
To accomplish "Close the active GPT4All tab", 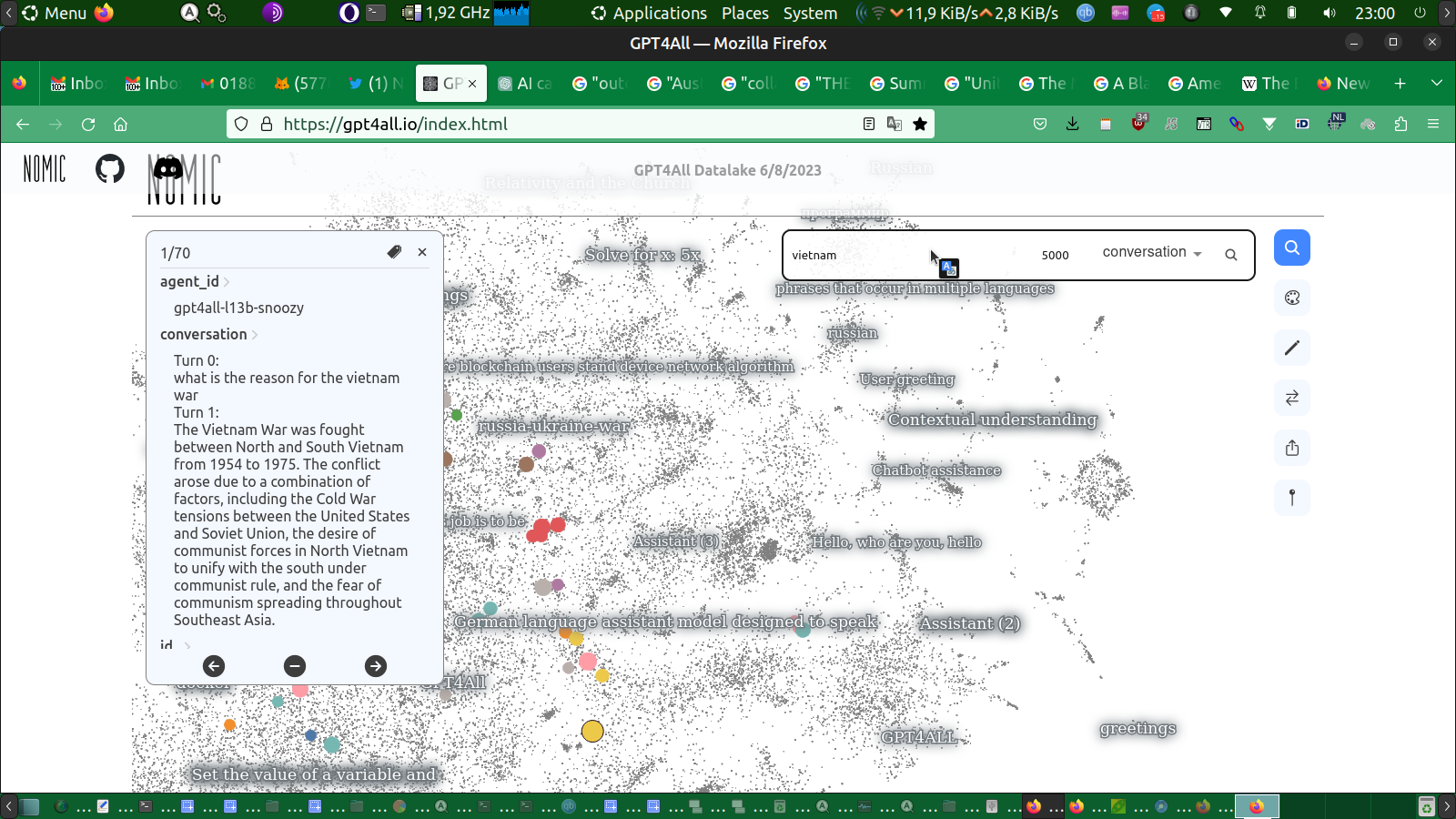I will (472, 84).
